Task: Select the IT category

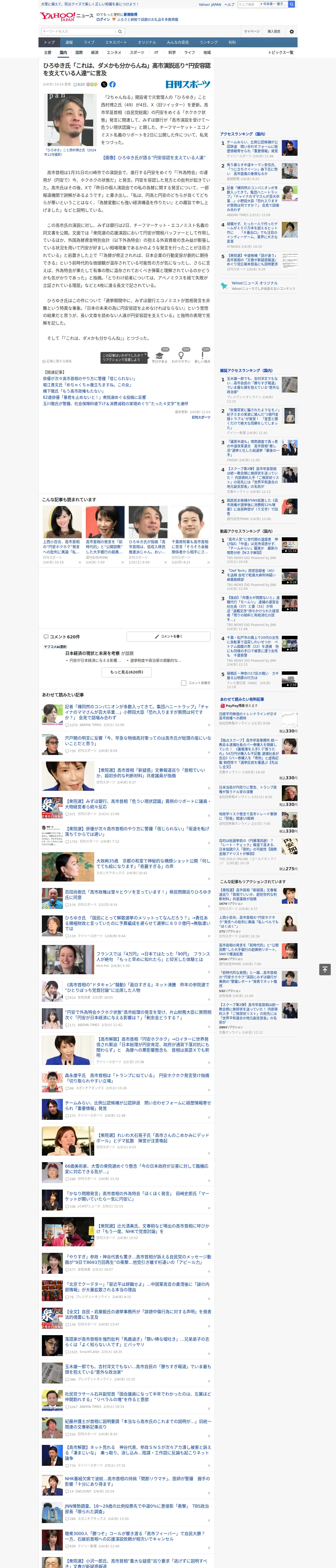Action: (x=156, y=52)
